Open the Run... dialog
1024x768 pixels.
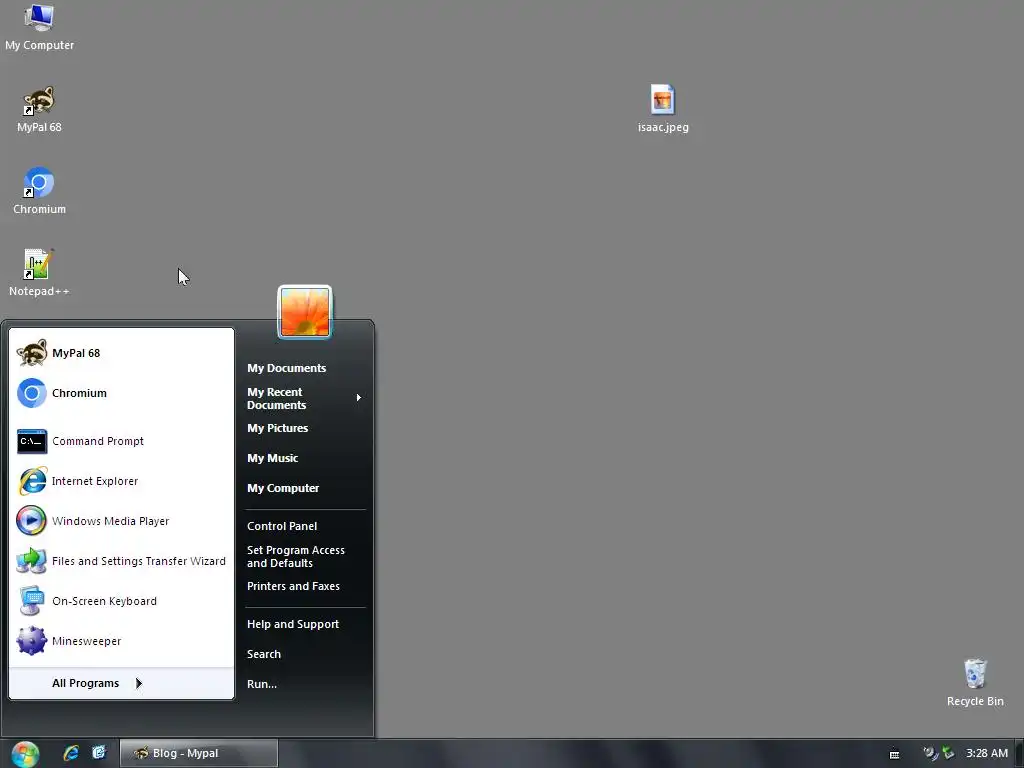pos(262,684)
